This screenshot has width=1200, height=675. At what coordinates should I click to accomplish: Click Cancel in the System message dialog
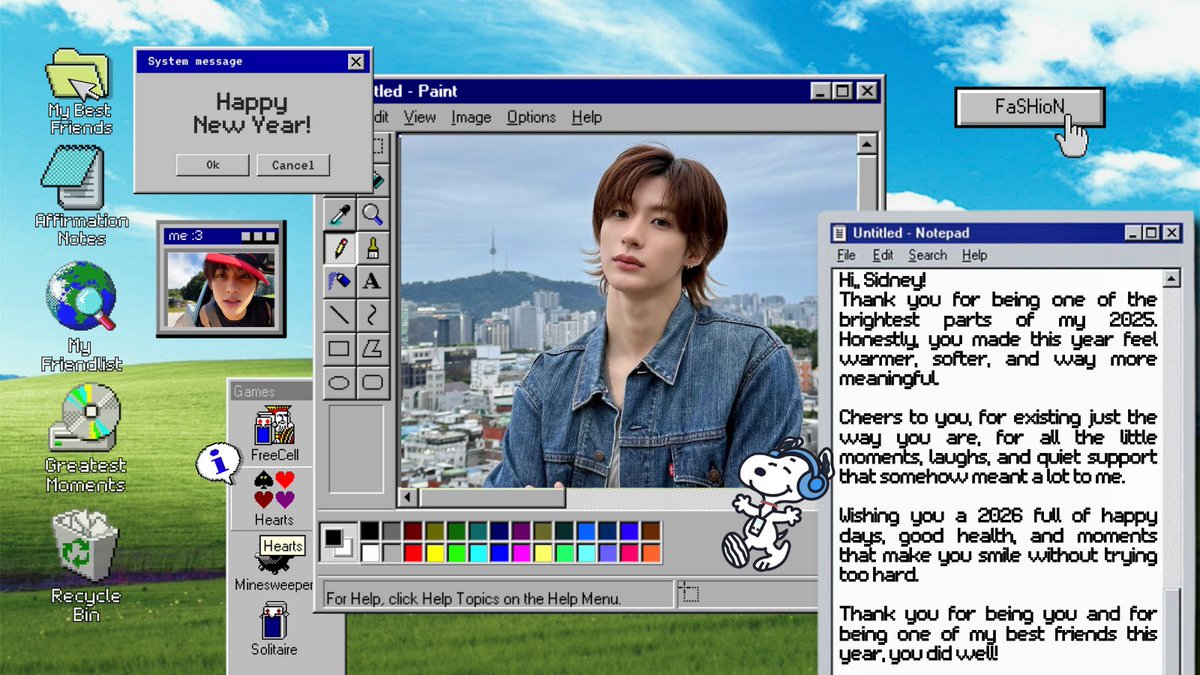[293, 165]
